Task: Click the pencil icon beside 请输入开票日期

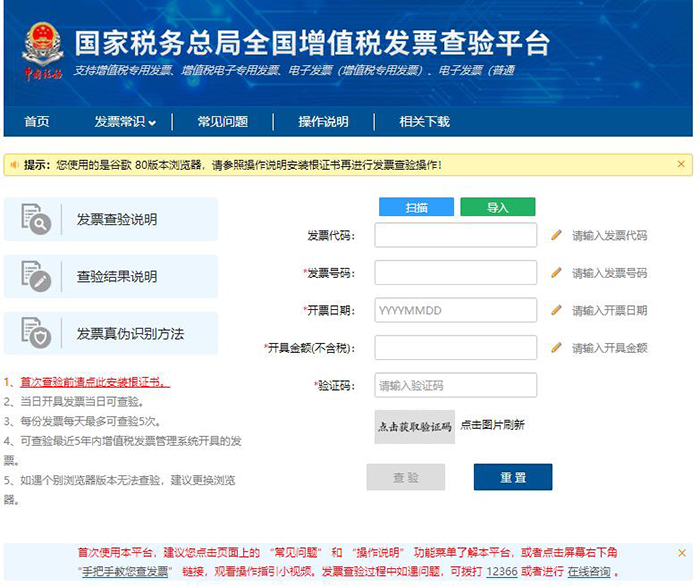Action: [x=556, y=310]
